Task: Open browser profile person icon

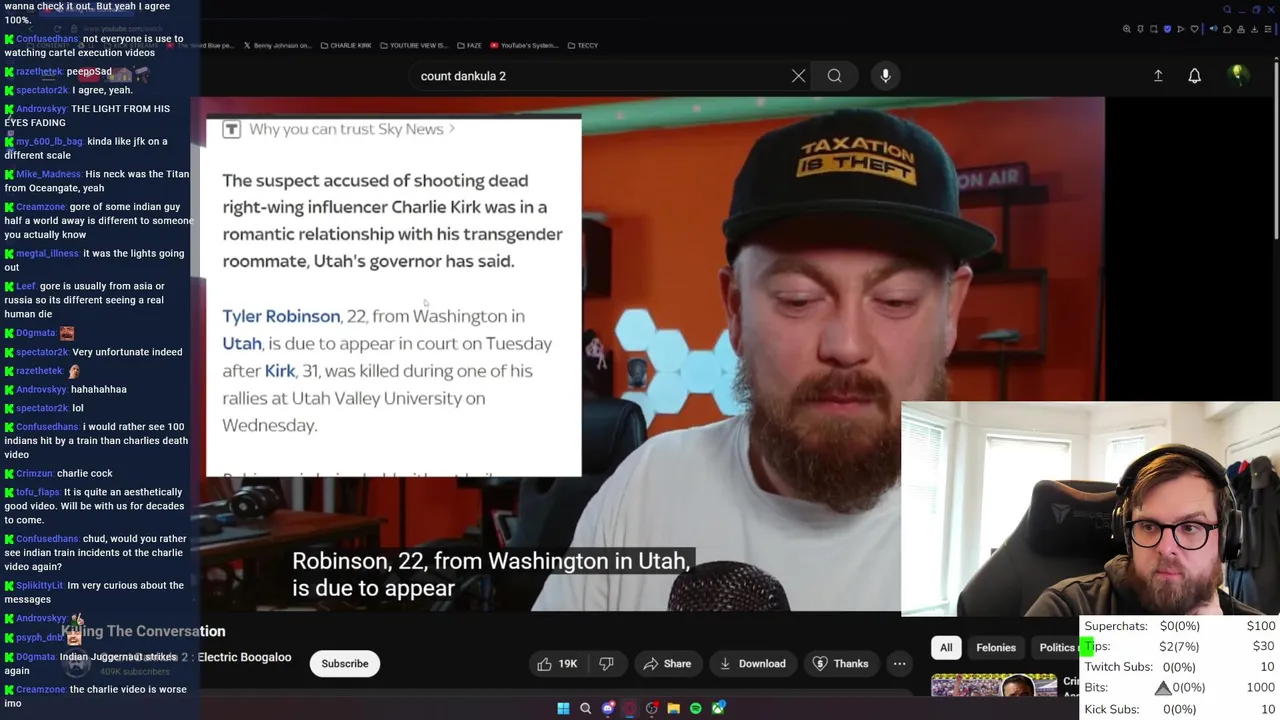Action: [x=1241, y=29]
